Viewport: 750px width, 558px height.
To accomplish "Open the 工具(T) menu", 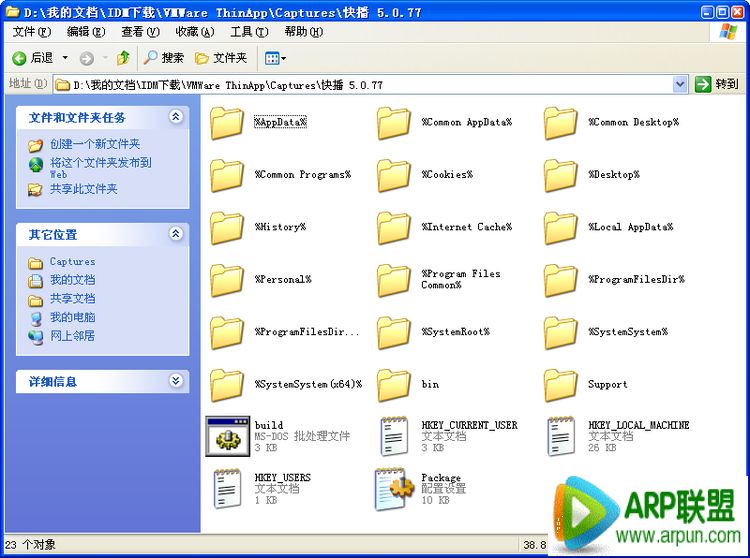I will 248,32.
